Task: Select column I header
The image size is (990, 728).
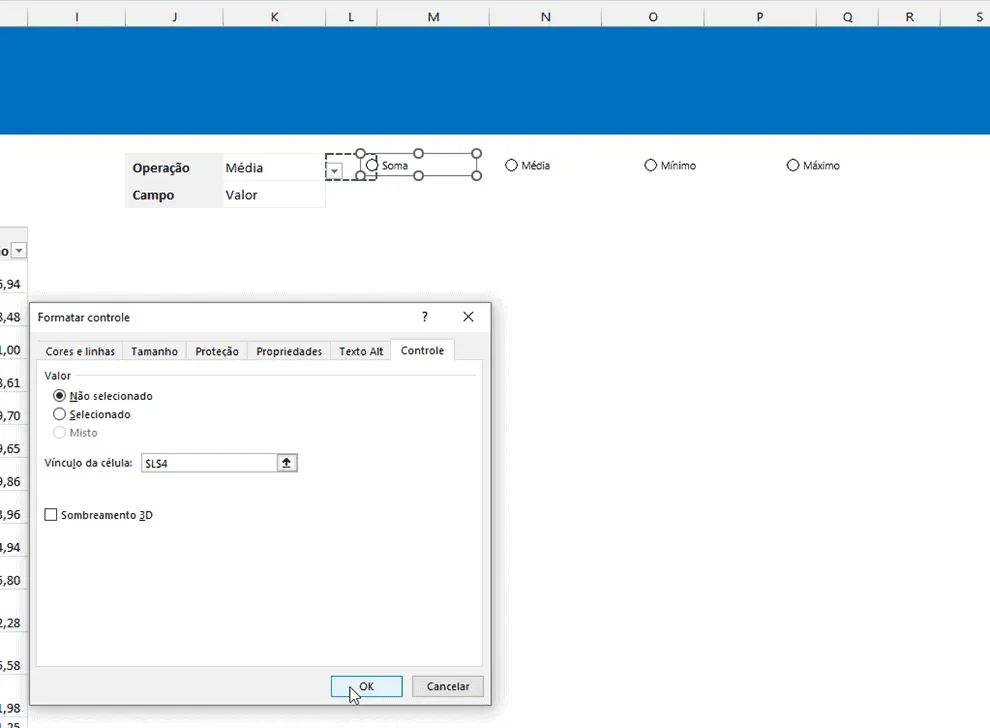Action: [x=76, y=17]
